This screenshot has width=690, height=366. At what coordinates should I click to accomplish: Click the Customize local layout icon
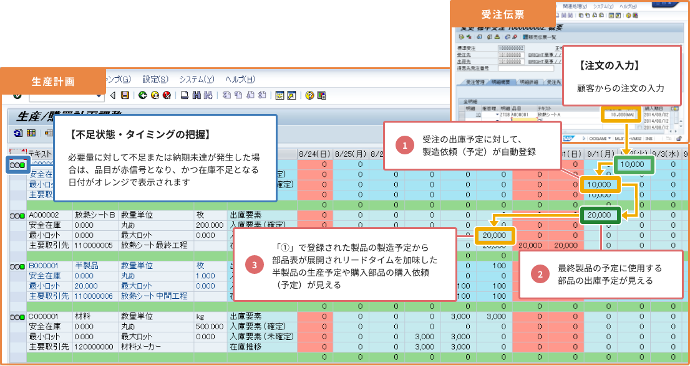click(321, 95)
